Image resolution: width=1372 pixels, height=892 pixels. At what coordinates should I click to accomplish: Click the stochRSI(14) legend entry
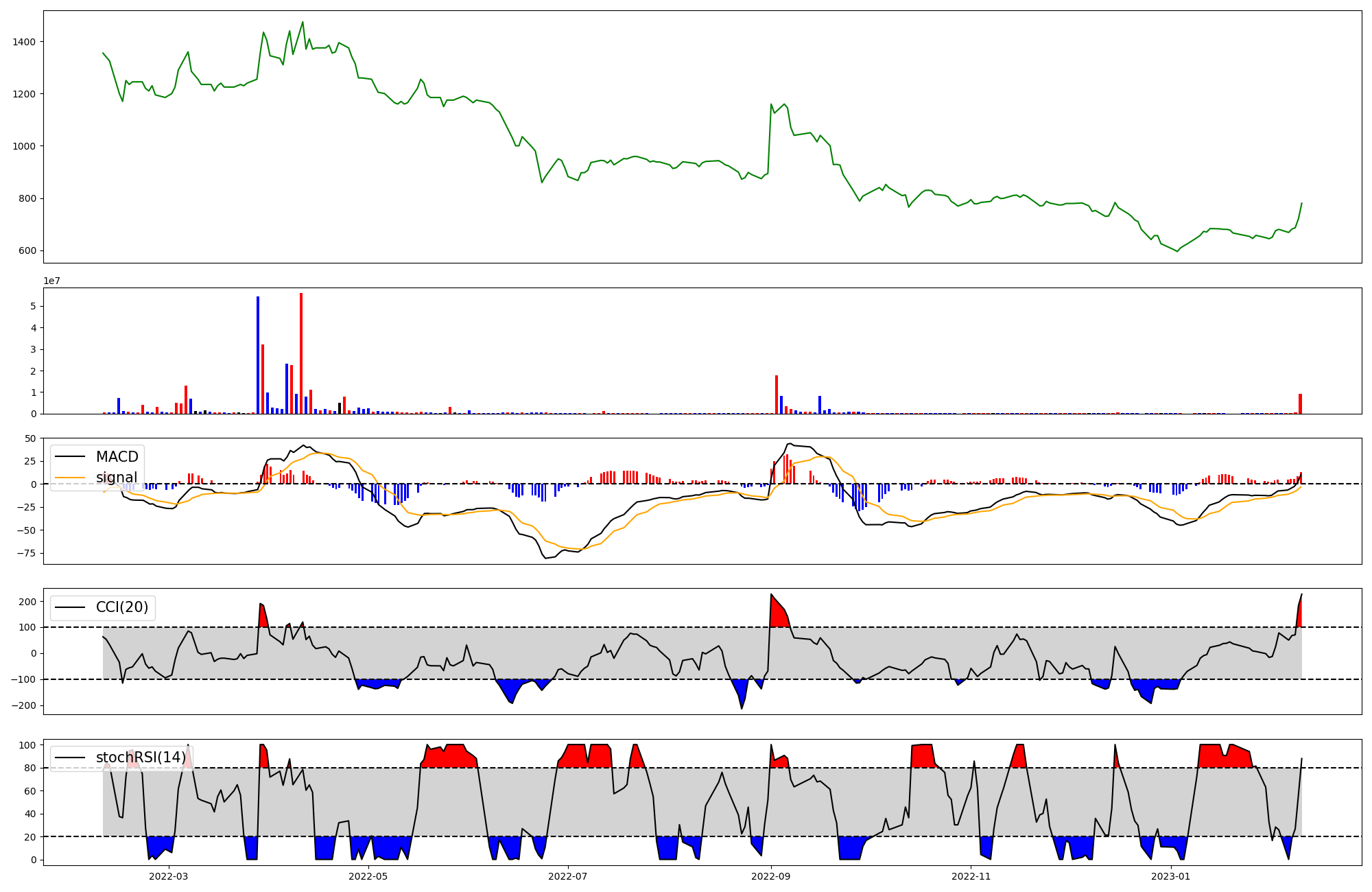141,758
